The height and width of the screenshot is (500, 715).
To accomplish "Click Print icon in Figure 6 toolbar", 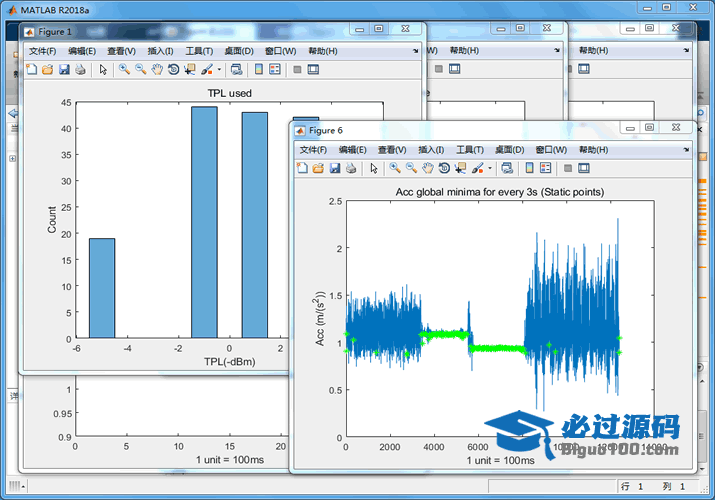I will pos(351,168).
